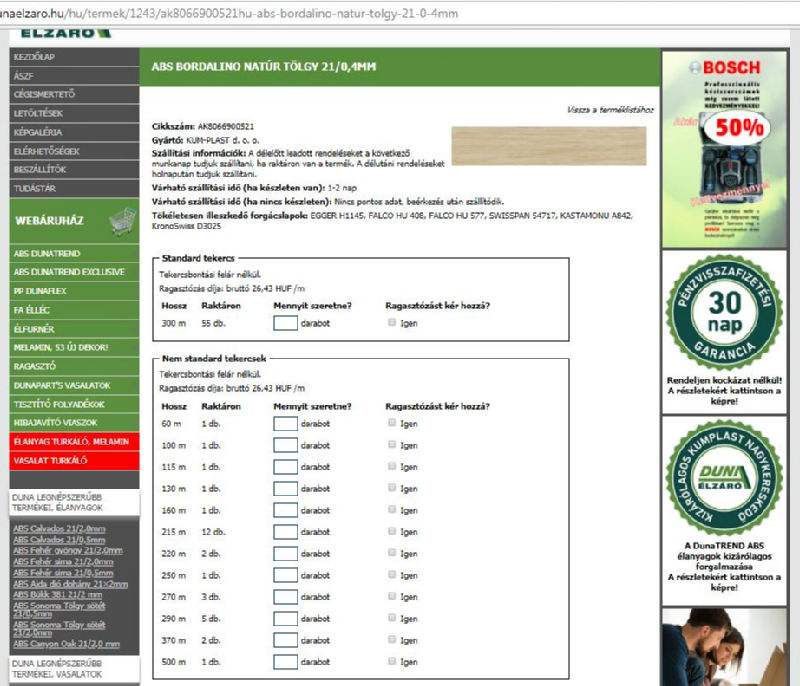The image size is (800, 686).
Task: Check Igen gluing for the 500 m roll
Action: click(x=392, y=661)
